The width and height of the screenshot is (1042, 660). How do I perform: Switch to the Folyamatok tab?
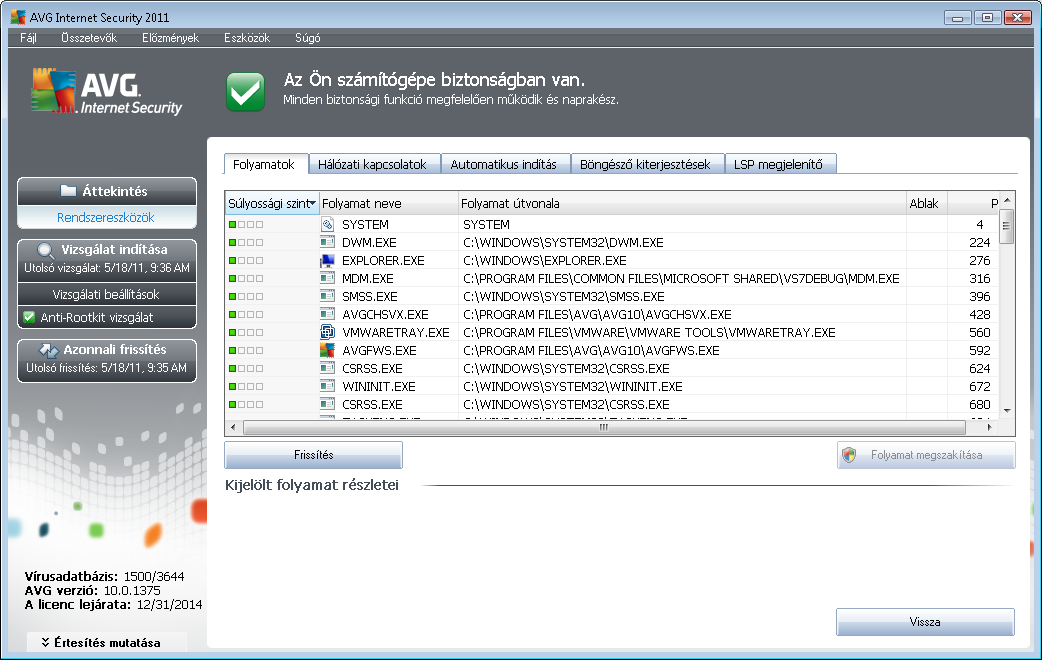point(264,164)
